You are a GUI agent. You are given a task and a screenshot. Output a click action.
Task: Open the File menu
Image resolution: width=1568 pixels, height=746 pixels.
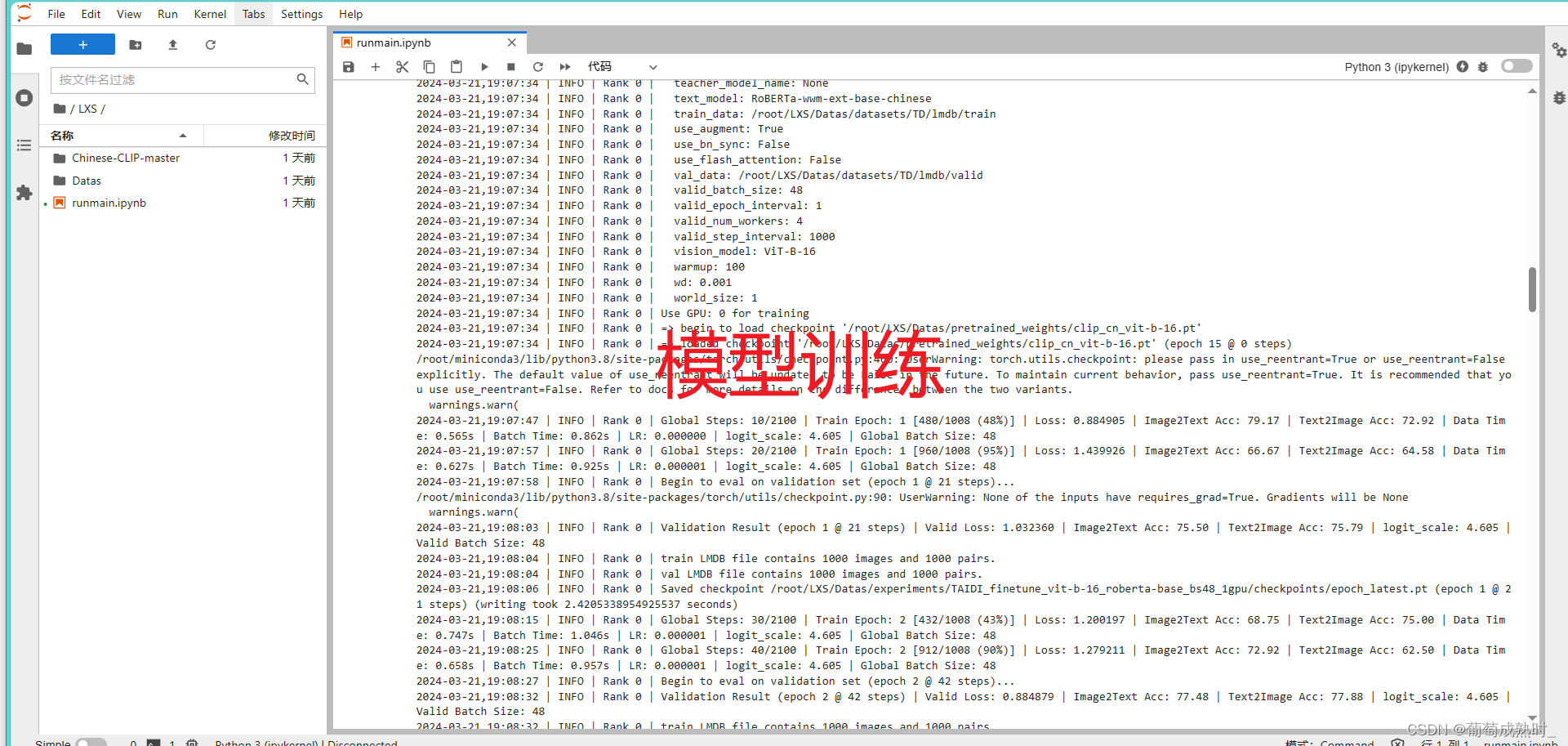56,14
